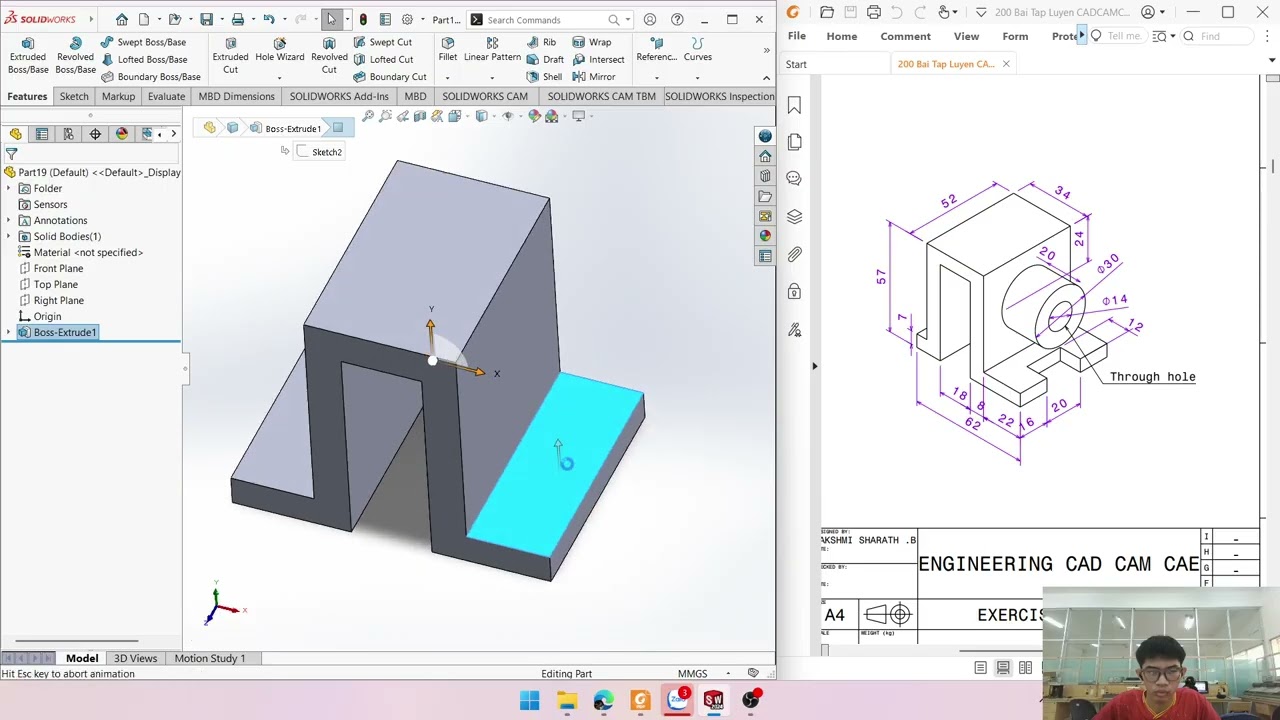1280x720 pixels.
Task: Expand the Solid Bodies(1) node
Action: (x=9, y=236)
